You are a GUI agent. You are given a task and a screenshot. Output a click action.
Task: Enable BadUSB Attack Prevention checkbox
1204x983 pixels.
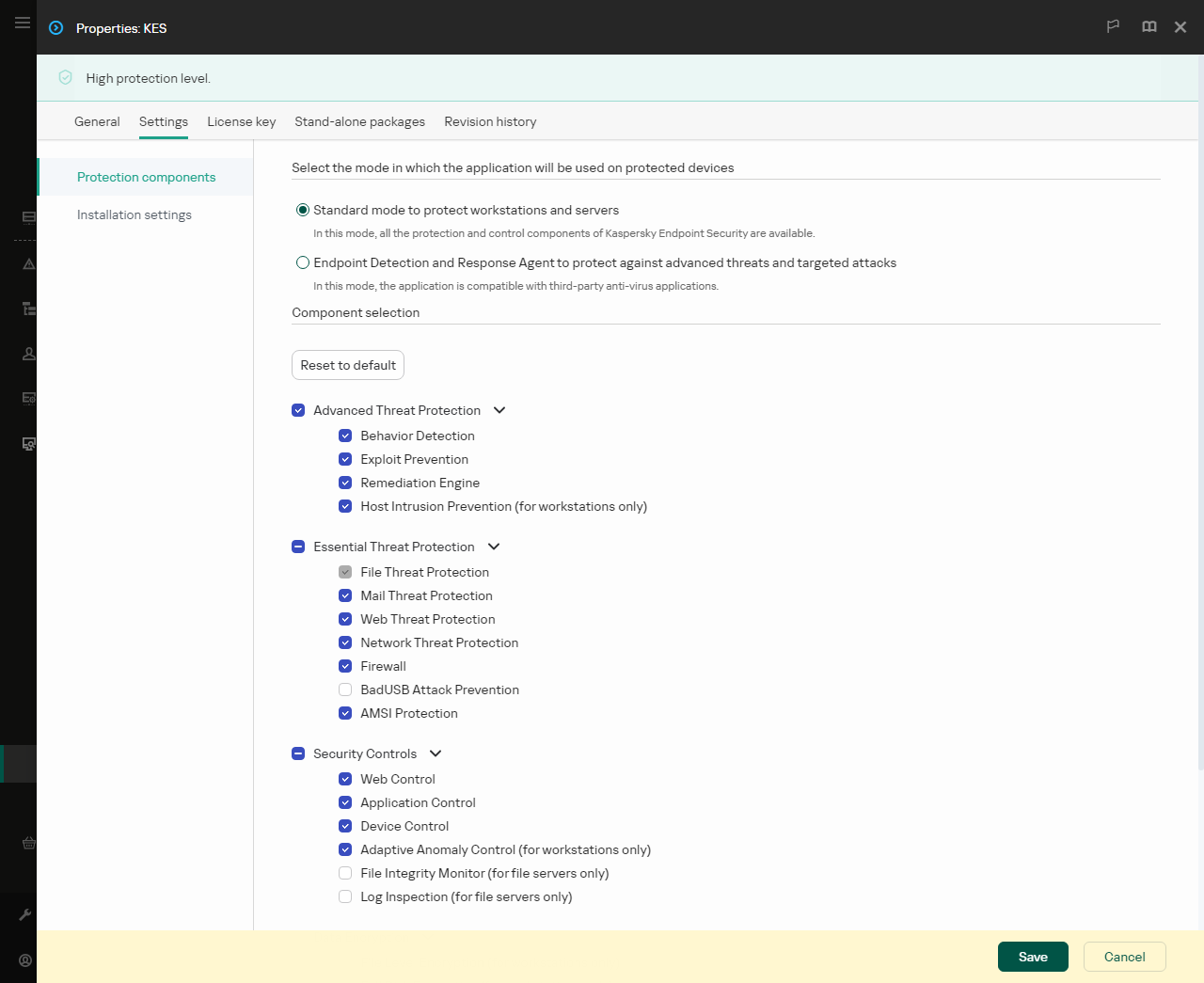pyautogui.click(x=345, y=690)
